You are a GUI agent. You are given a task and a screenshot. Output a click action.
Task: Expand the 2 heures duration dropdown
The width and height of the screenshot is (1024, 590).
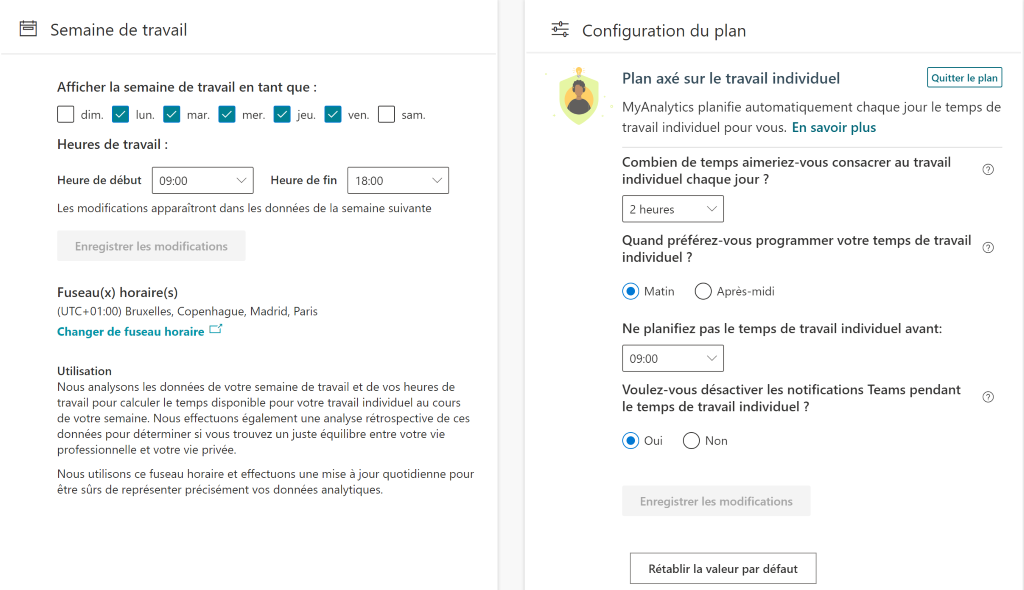672,209
